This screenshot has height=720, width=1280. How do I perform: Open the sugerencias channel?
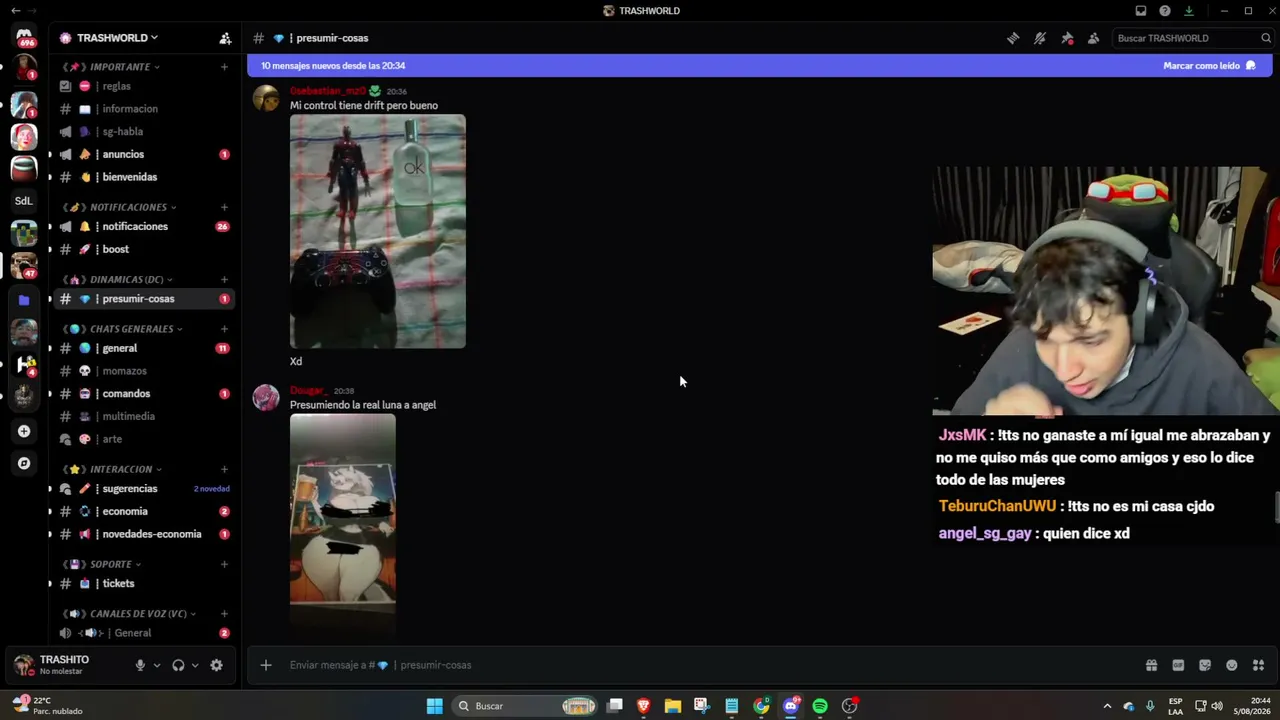pyautogui.click(x=144, y=489)
